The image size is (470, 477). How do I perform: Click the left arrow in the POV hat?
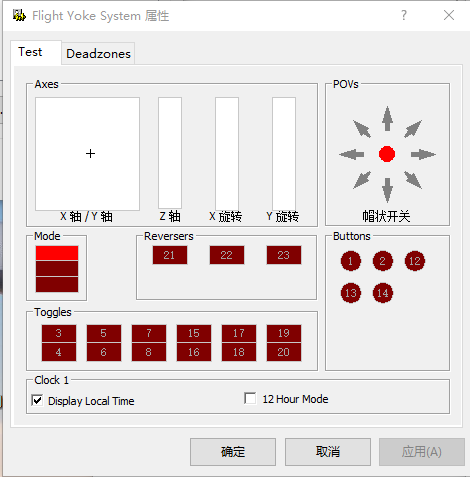(x=352, y=154)
